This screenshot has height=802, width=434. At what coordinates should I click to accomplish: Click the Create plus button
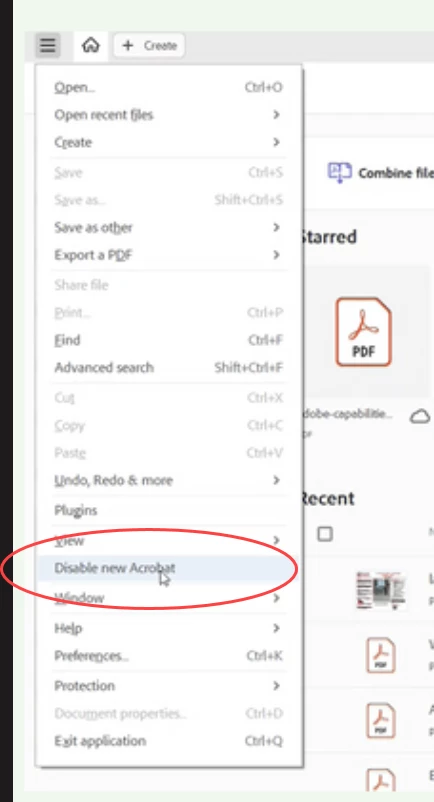pos(149,46)
